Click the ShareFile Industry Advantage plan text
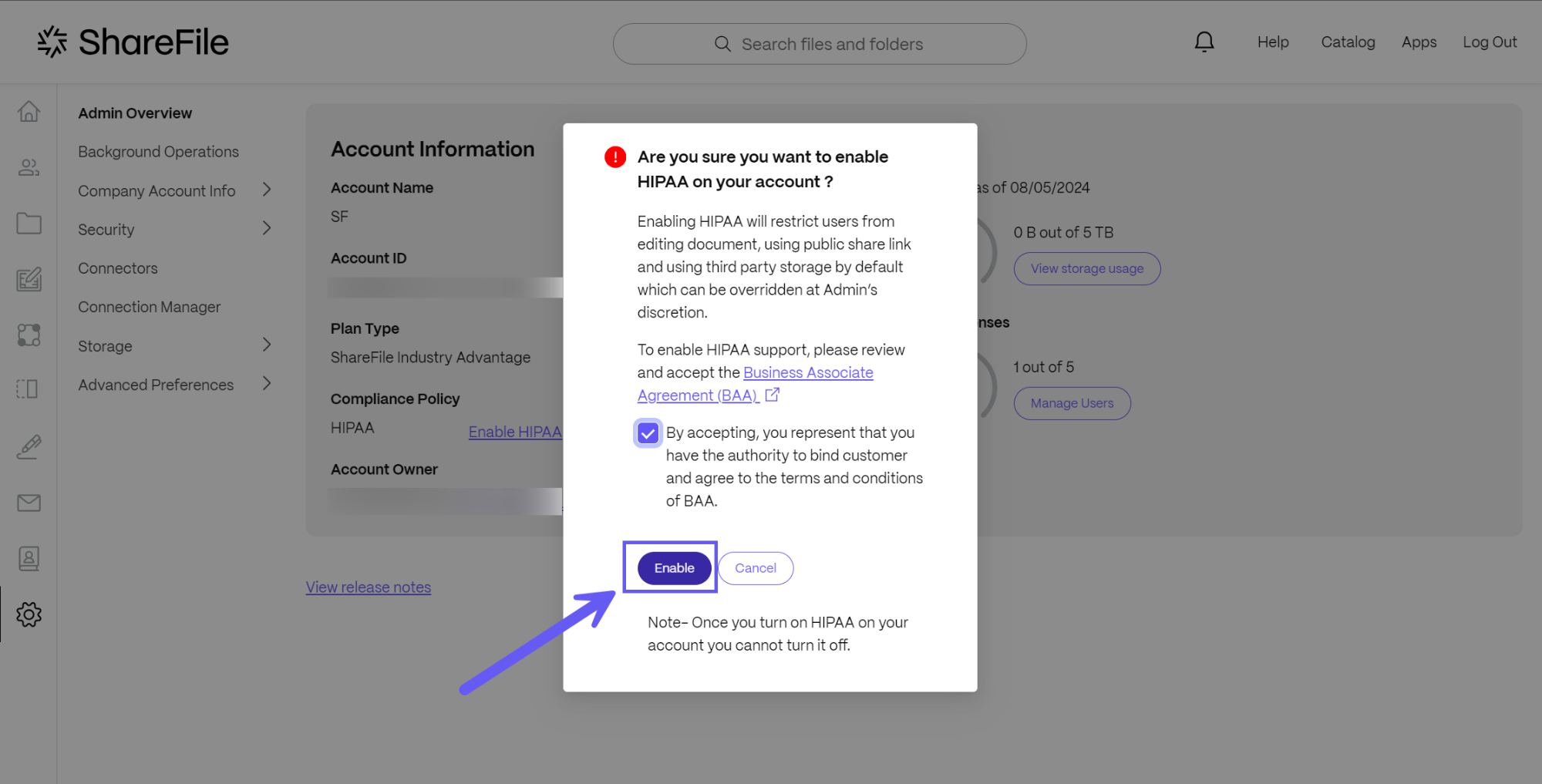The height and width of the screenshot is (784, 1542). click(430, 358)
